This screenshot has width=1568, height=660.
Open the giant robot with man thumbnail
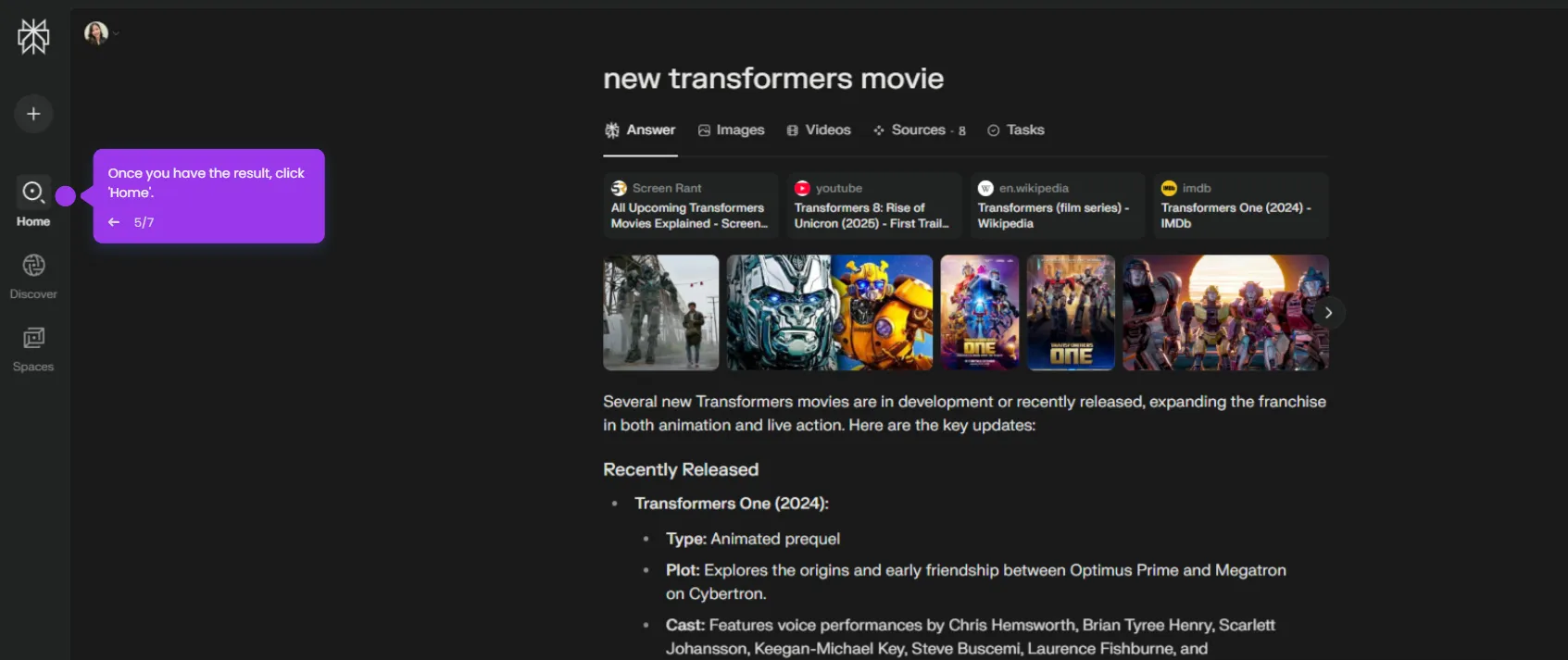pos(661,313)
